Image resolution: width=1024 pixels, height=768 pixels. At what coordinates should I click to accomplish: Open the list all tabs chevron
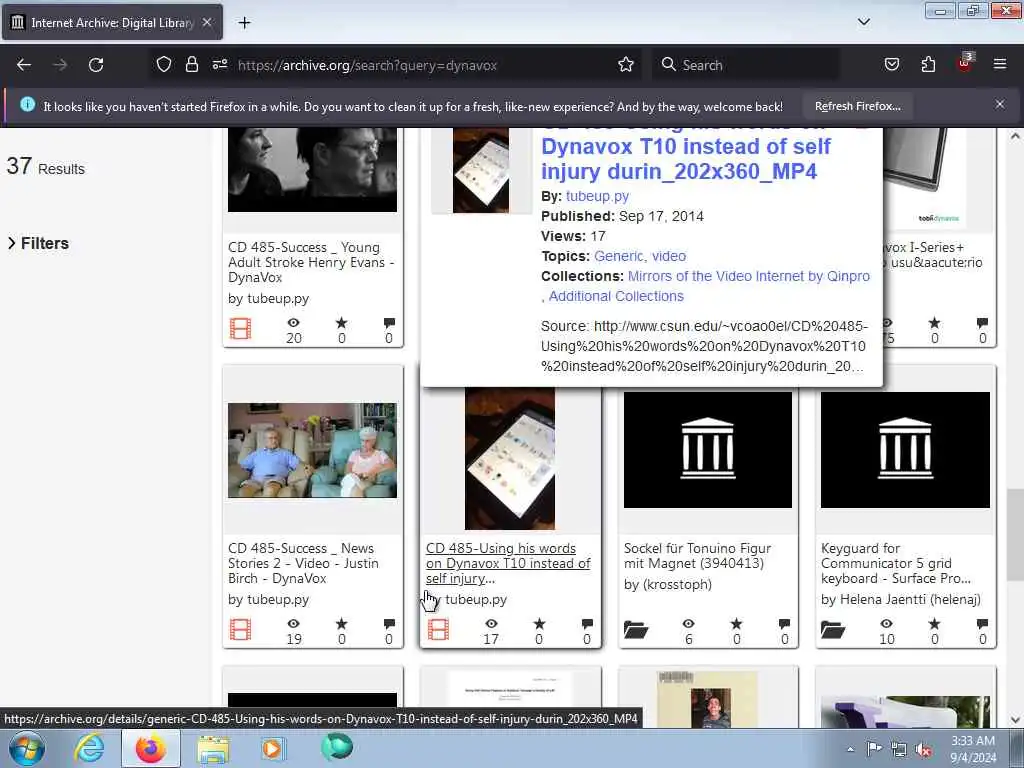863,22
